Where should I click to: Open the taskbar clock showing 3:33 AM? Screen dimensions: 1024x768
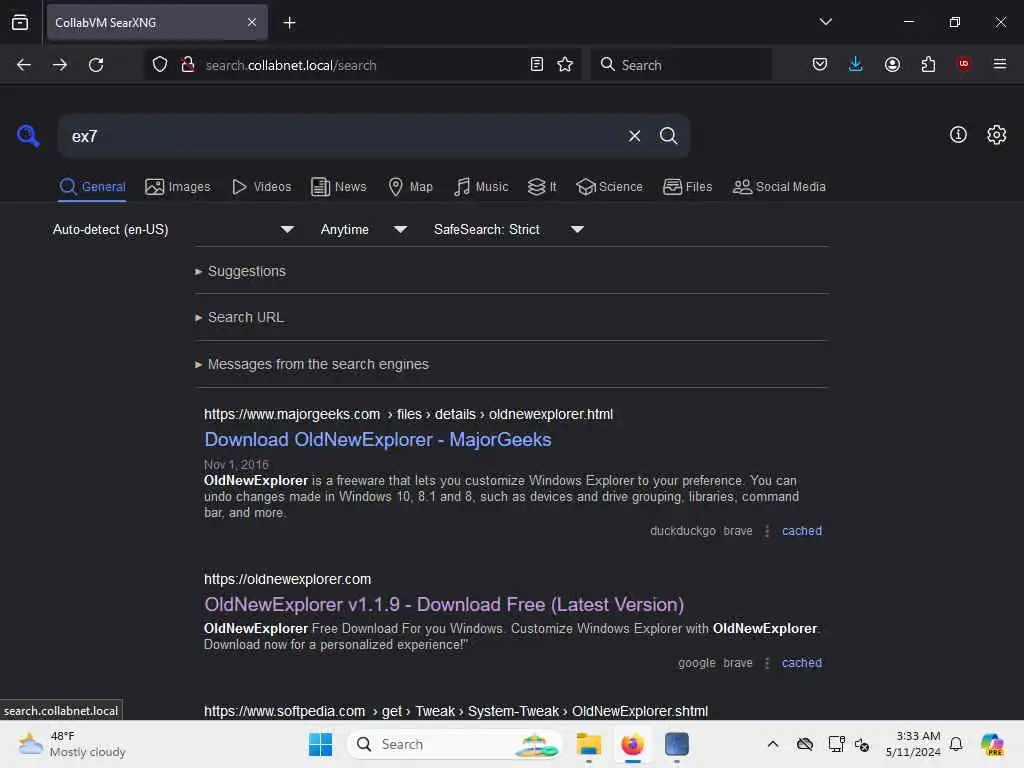click(x=913, y=744)
